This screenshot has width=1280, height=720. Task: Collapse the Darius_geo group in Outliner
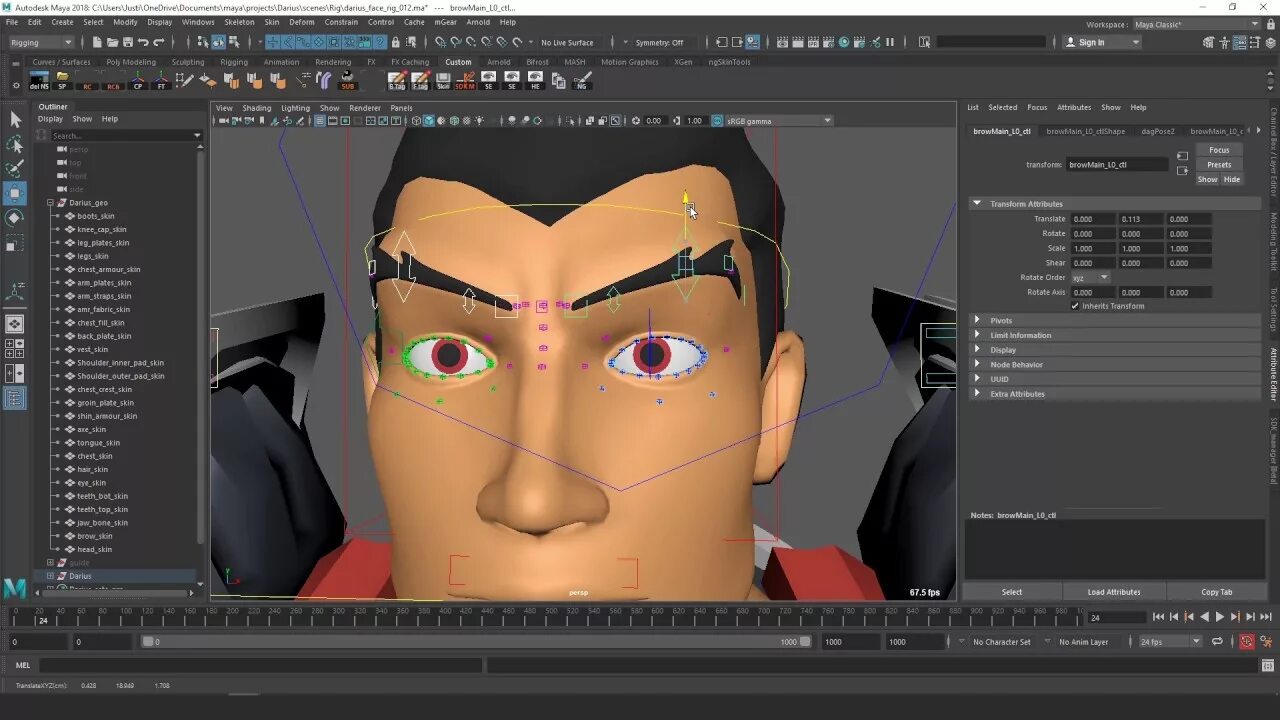coord(50,203)
